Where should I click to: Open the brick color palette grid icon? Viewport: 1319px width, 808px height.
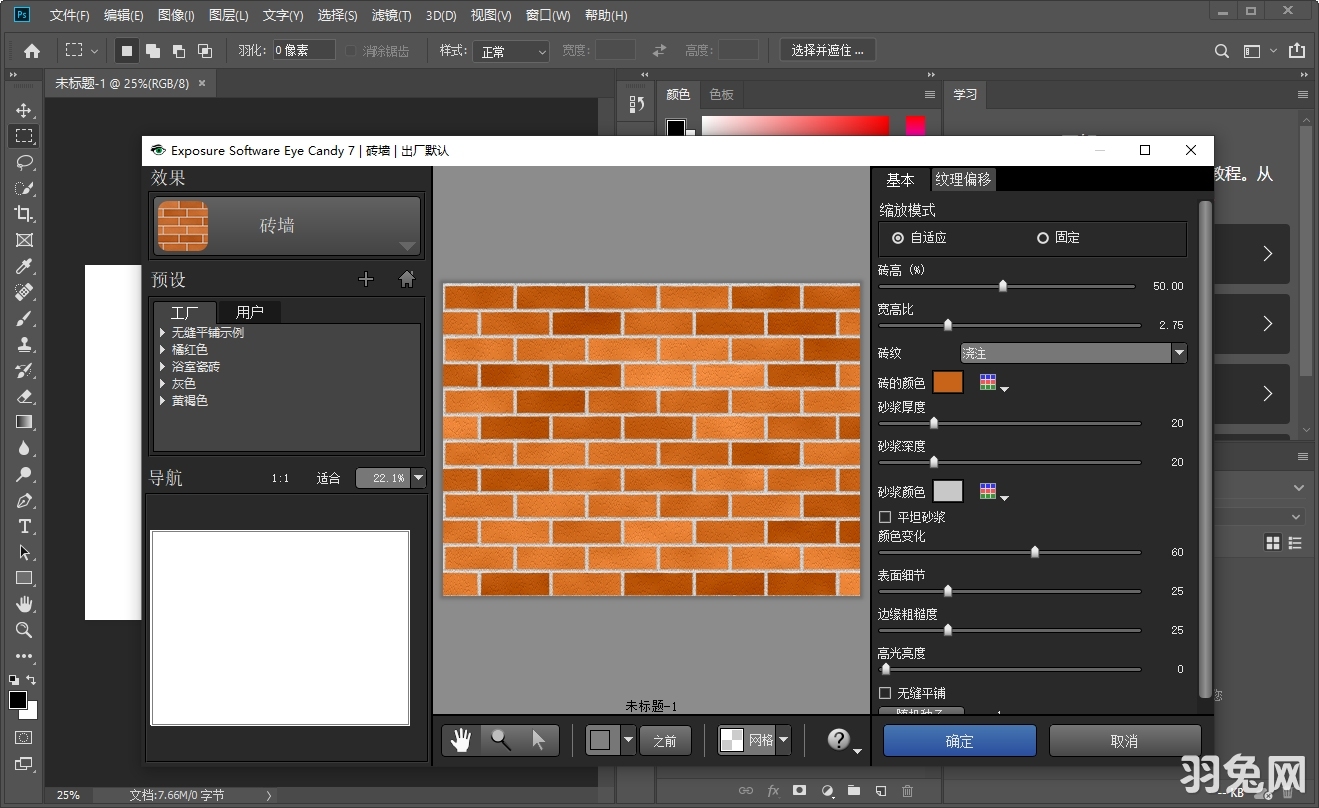pyautogui.click(x=986, y=382)
